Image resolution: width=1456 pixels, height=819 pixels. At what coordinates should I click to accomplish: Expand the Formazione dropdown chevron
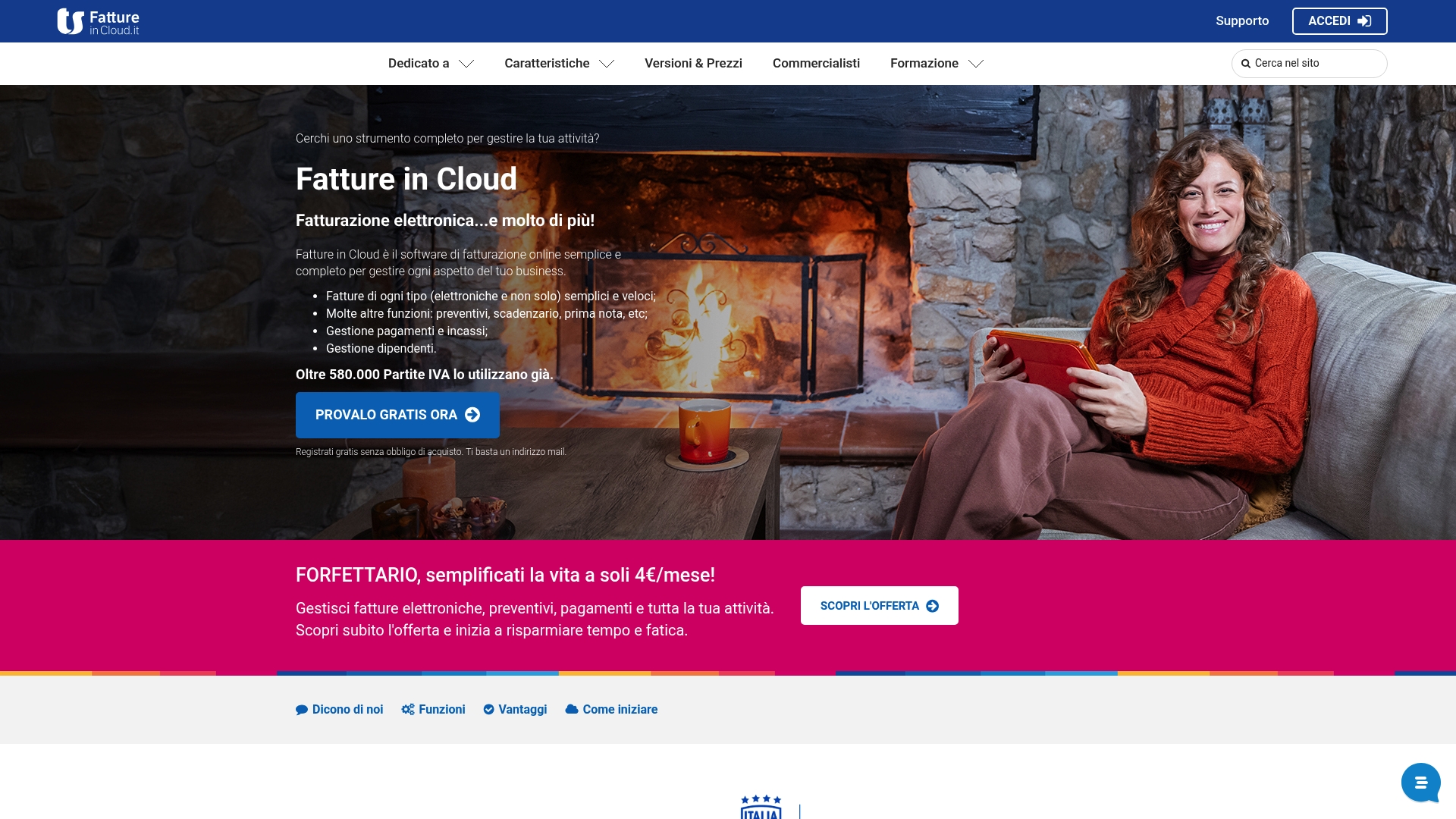[x=976, y=64]
